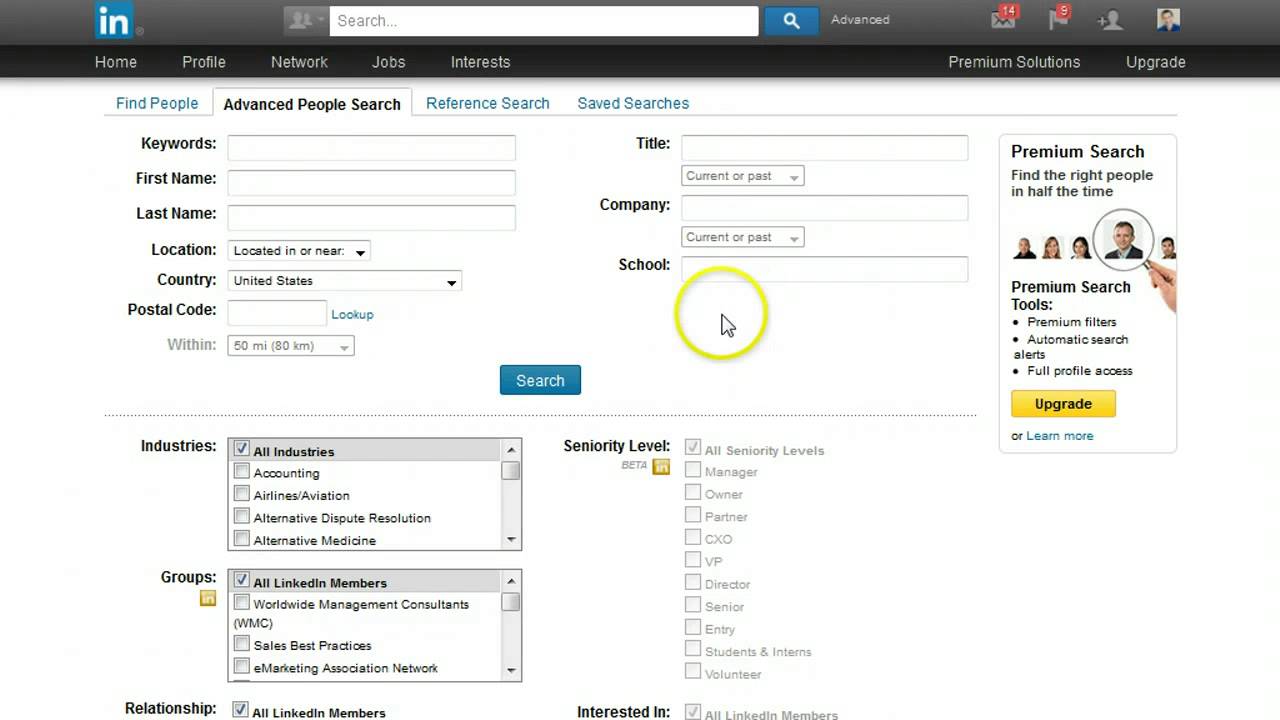The width and height of the screenshot is (1280, 720).
Task: Open the Home menu
Action: (116, 62)
